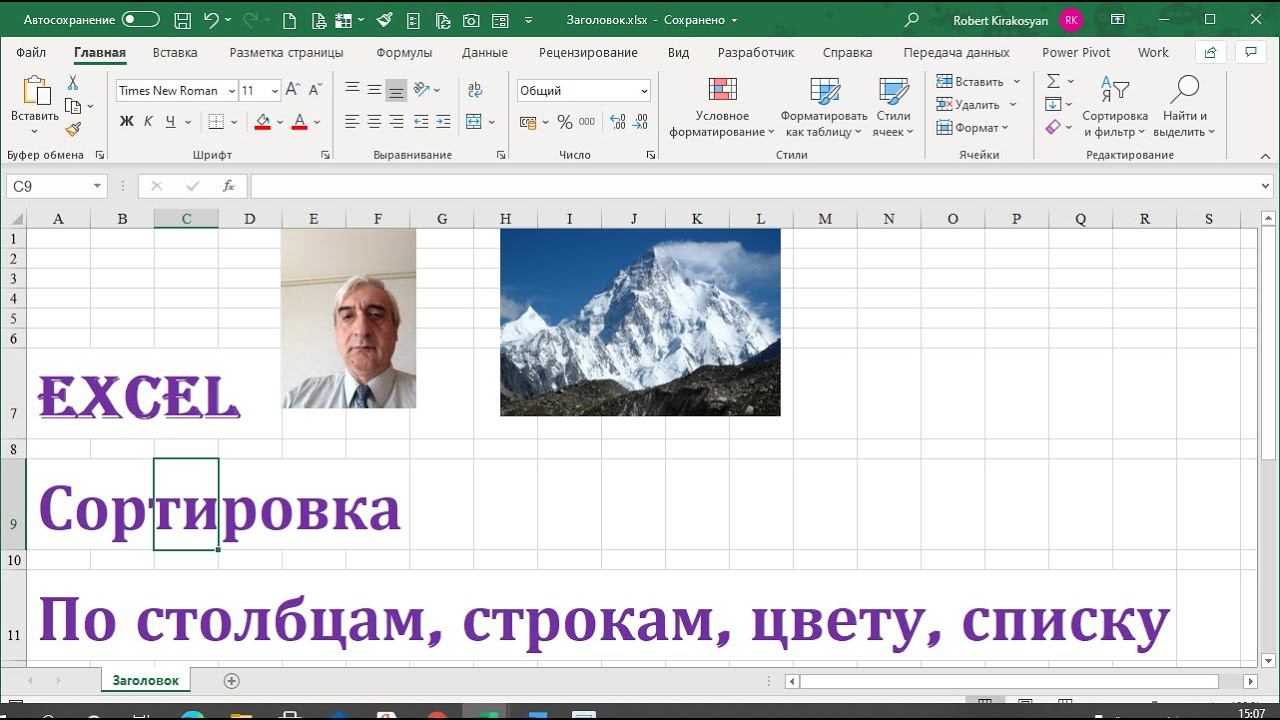Activate the Format Painter brush in Буфер обмена

click(x=73, y=129)
